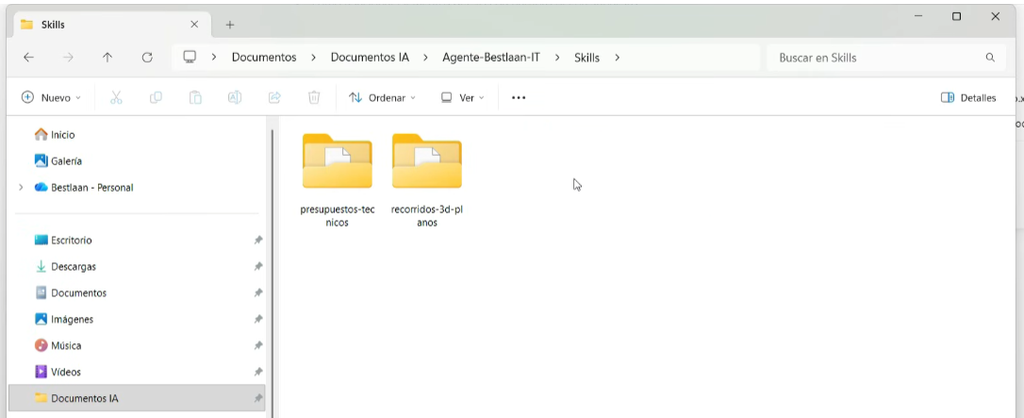Select the Skills tab
Screen dimensions: 1024x418
coord(110,25)
